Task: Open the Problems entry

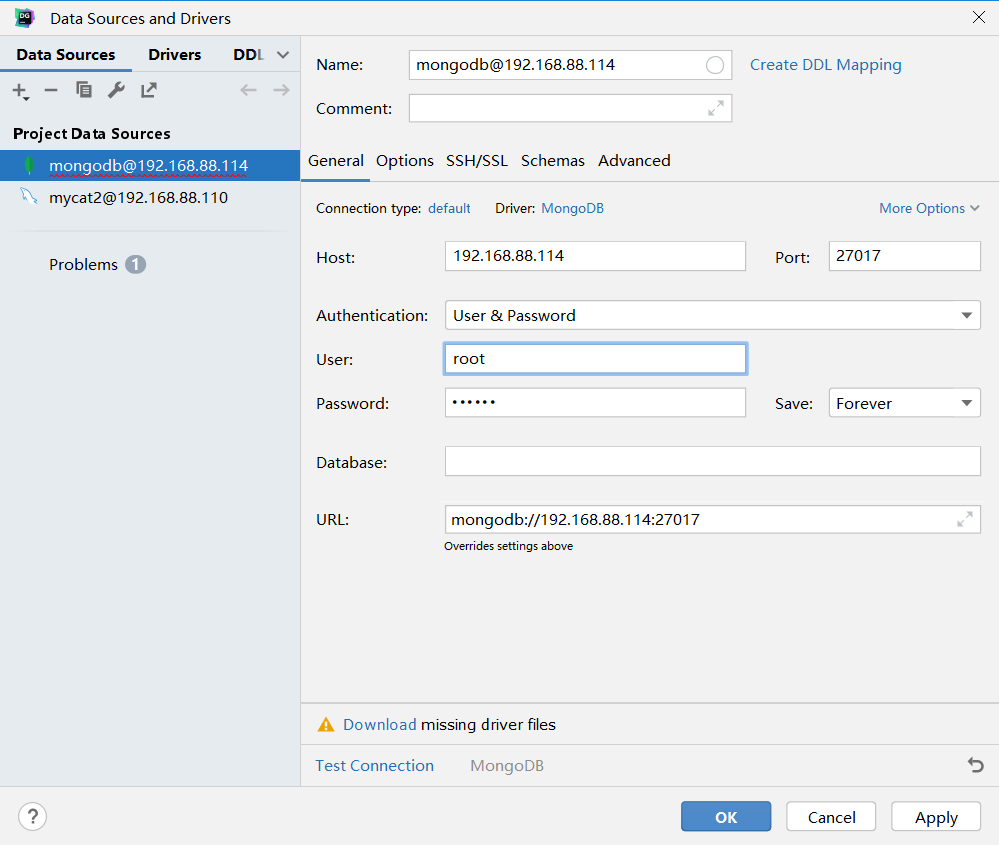Action: pyautogui.click(x=83, y=264)
